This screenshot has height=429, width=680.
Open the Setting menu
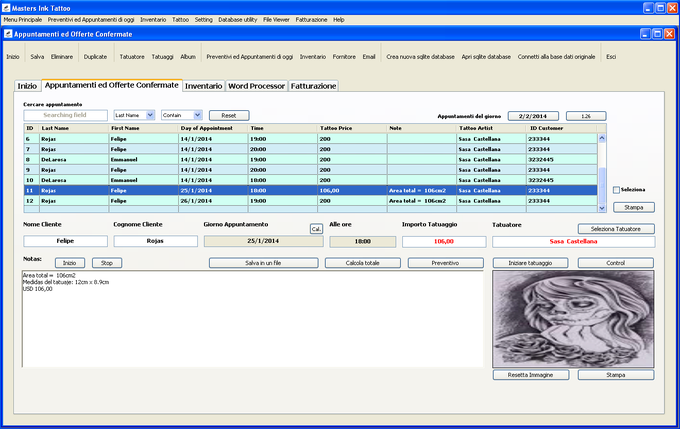coord(203,20)
